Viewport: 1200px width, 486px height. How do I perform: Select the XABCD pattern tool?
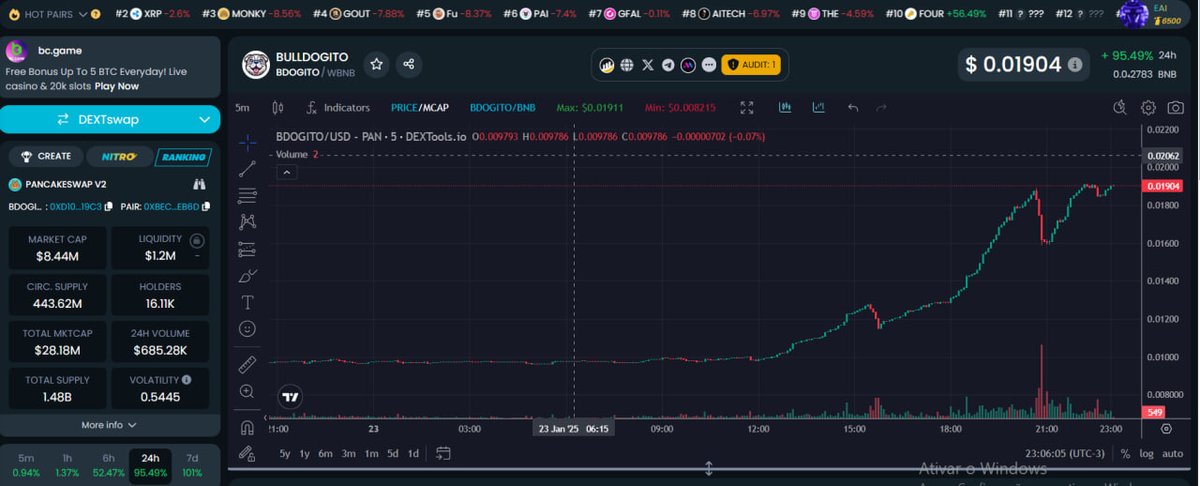[247, 222]
